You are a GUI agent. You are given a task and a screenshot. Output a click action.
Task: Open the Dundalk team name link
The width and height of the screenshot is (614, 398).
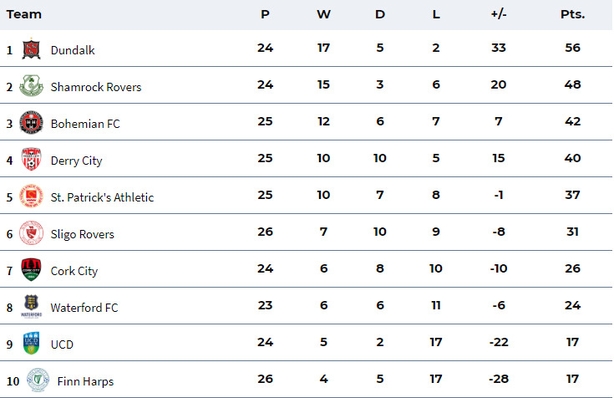pyautogui.click(x=73, y=50)
